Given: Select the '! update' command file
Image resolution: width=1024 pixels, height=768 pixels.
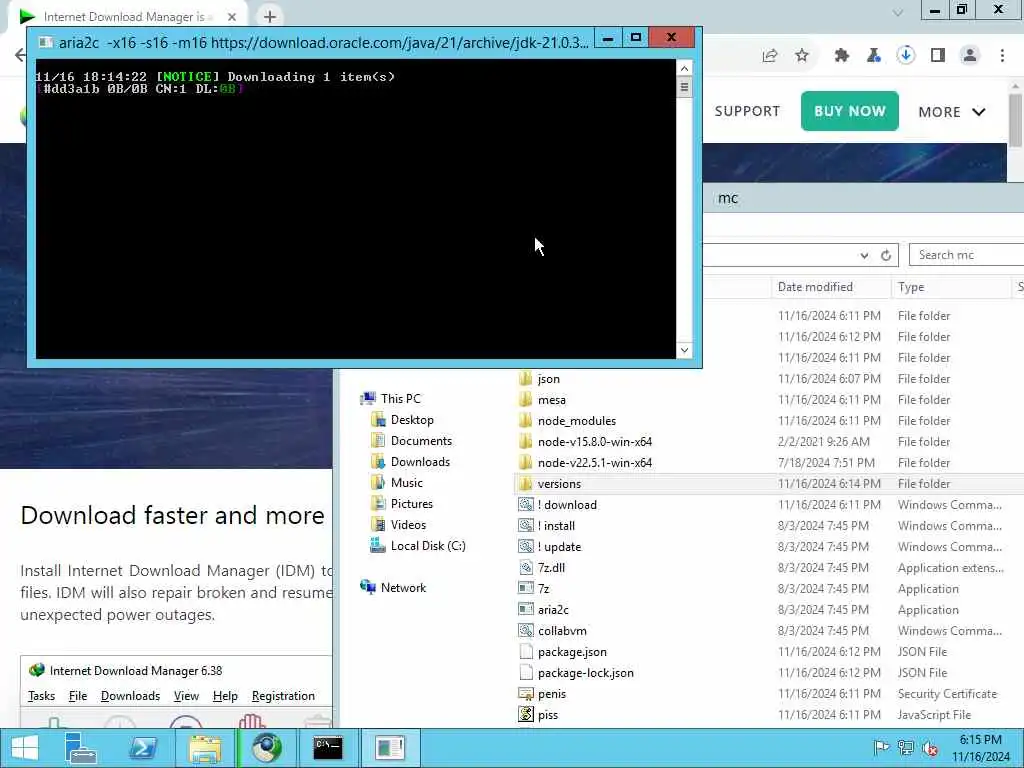Looking at the screenshot, I should [x=559, y=547].
